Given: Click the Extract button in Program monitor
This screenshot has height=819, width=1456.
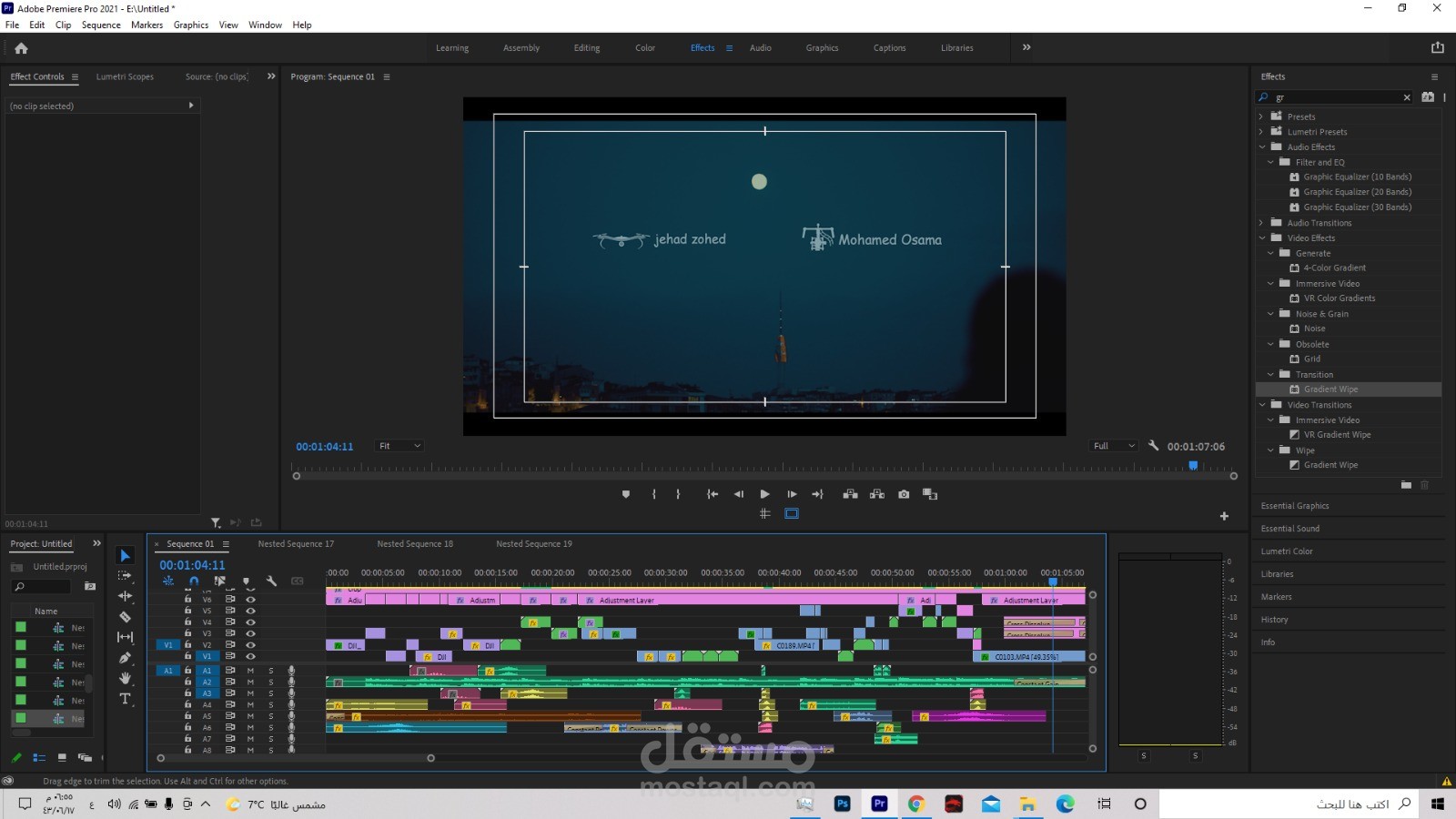Looking at the screenshot, I should (x=877, y=494).
